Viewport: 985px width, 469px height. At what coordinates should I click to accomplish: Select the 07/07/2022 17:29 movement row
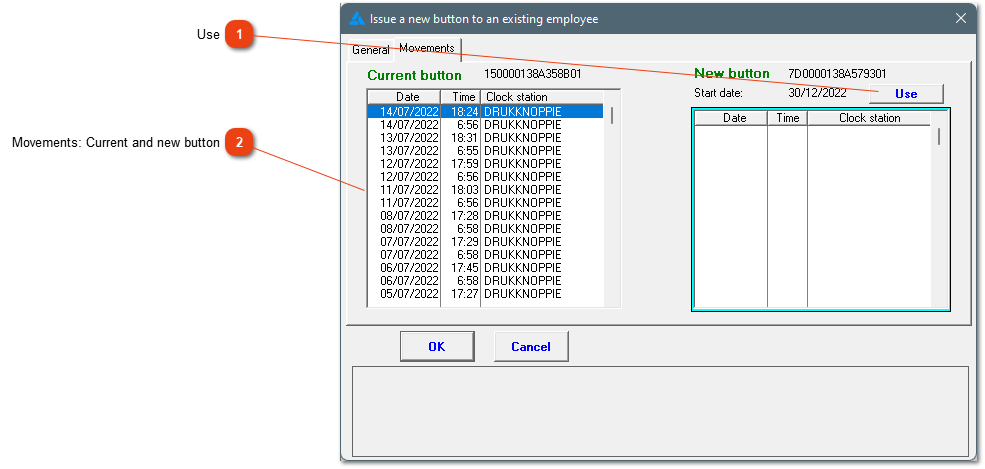tap(486, 242)
